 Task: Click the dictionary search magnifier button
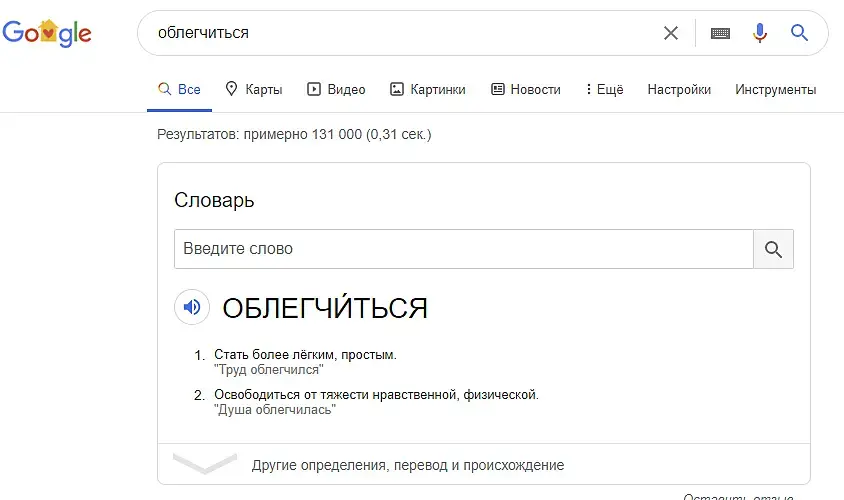tap(773, 249)
